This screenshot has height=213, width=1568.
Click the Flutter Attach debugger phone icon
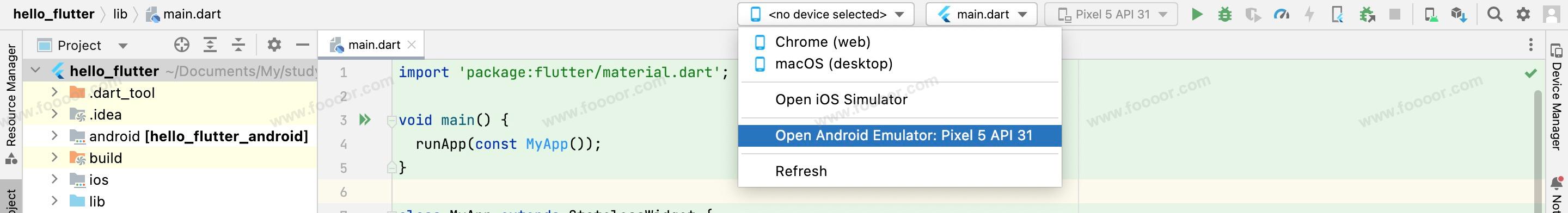(1337, 14)
